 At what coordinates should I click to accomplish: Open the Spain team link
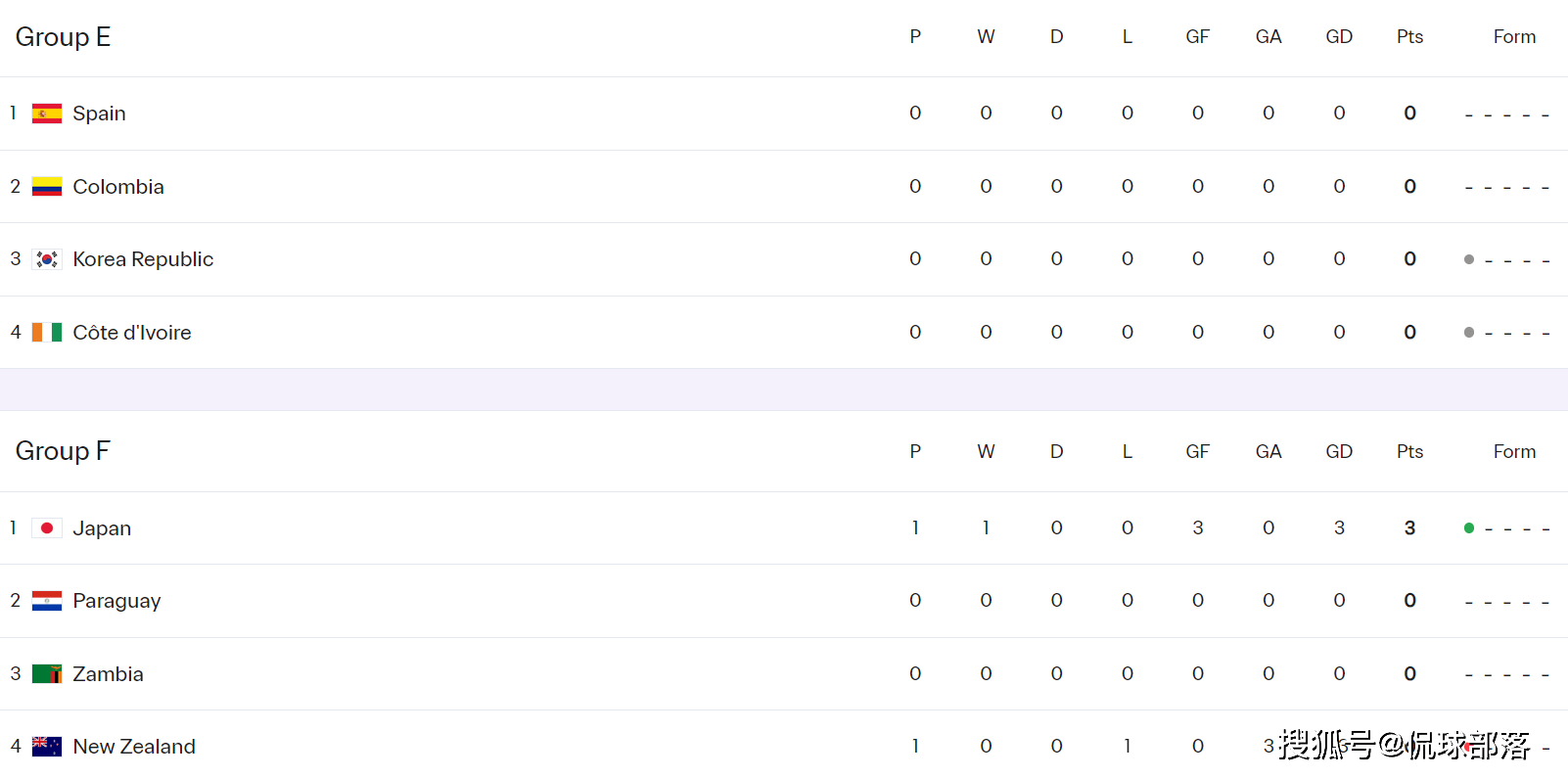pos(99,114)
